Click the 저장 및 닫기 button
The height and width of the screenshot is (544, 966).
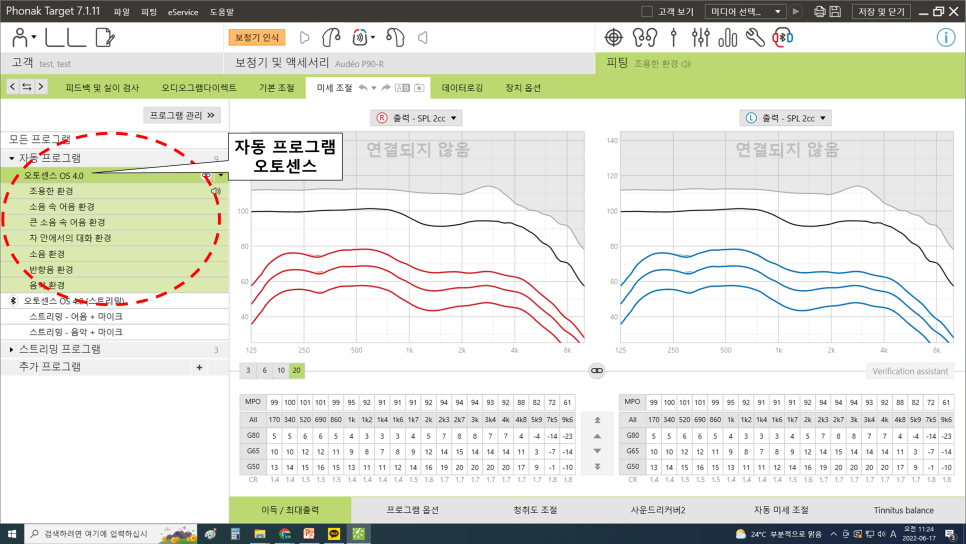coord(881,11)
